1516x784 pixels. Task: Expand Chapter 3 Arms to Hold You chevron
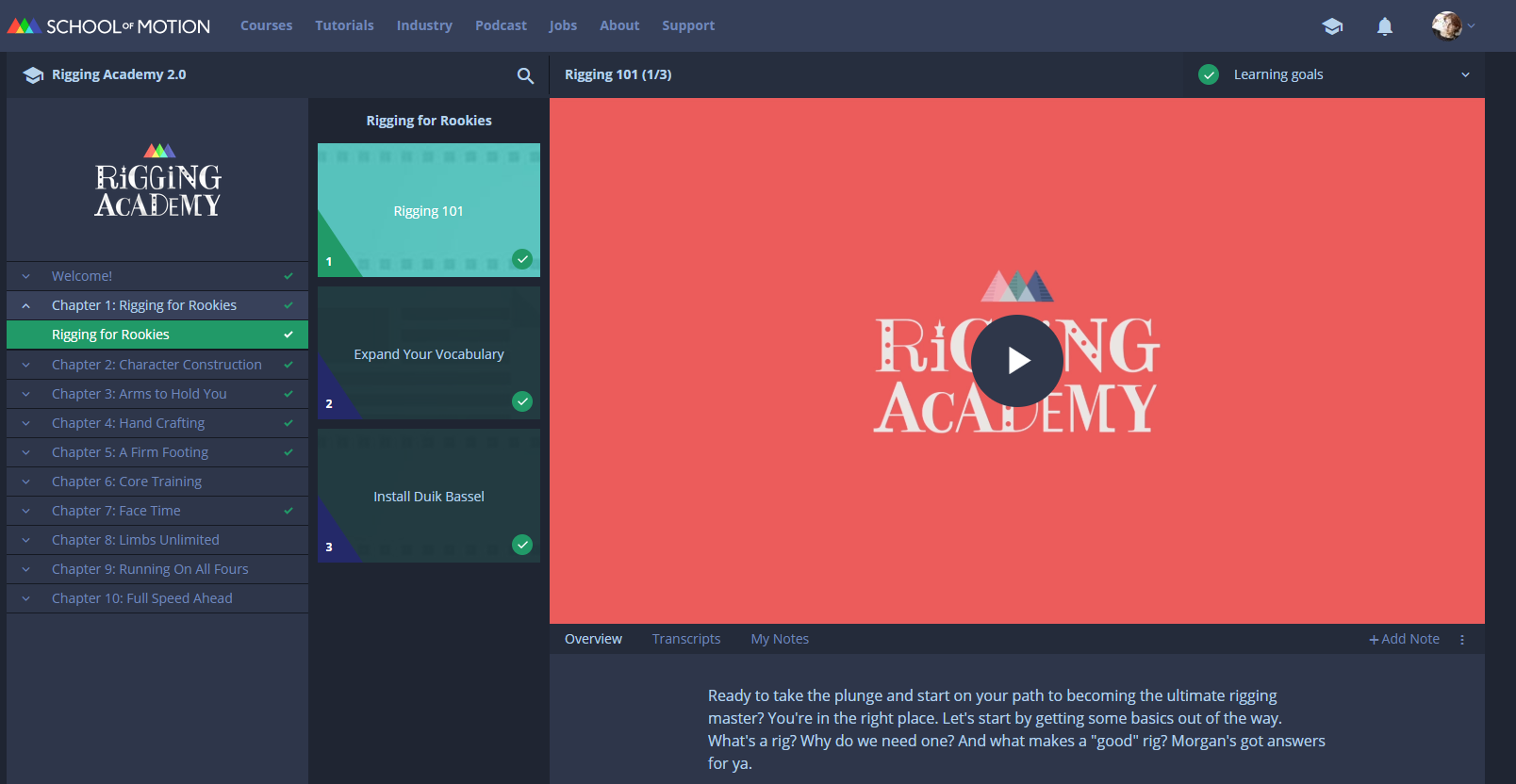click(26, 394)
